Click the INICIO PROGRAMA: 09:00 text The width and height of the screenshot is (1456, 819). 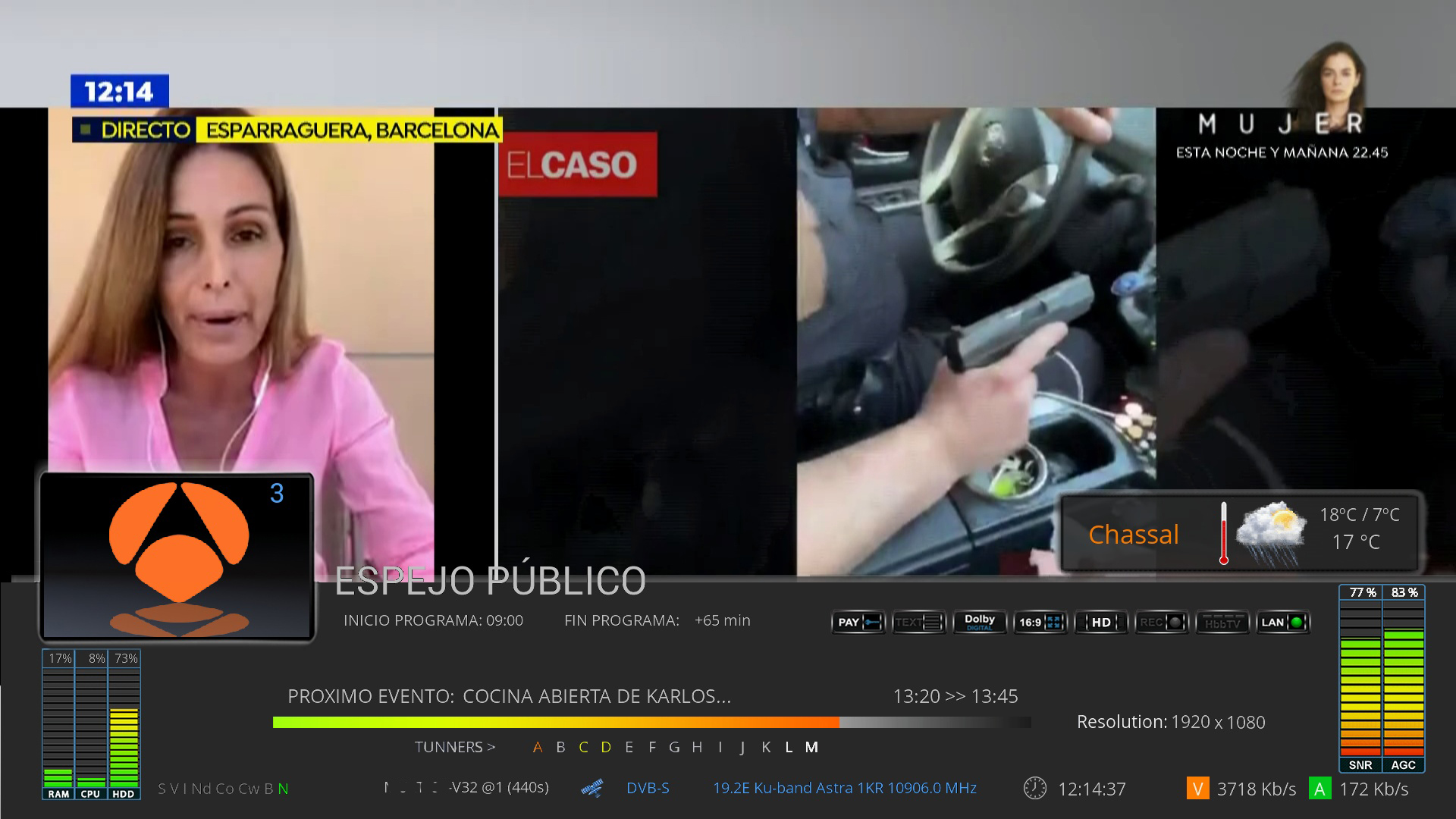coord(433,620)
